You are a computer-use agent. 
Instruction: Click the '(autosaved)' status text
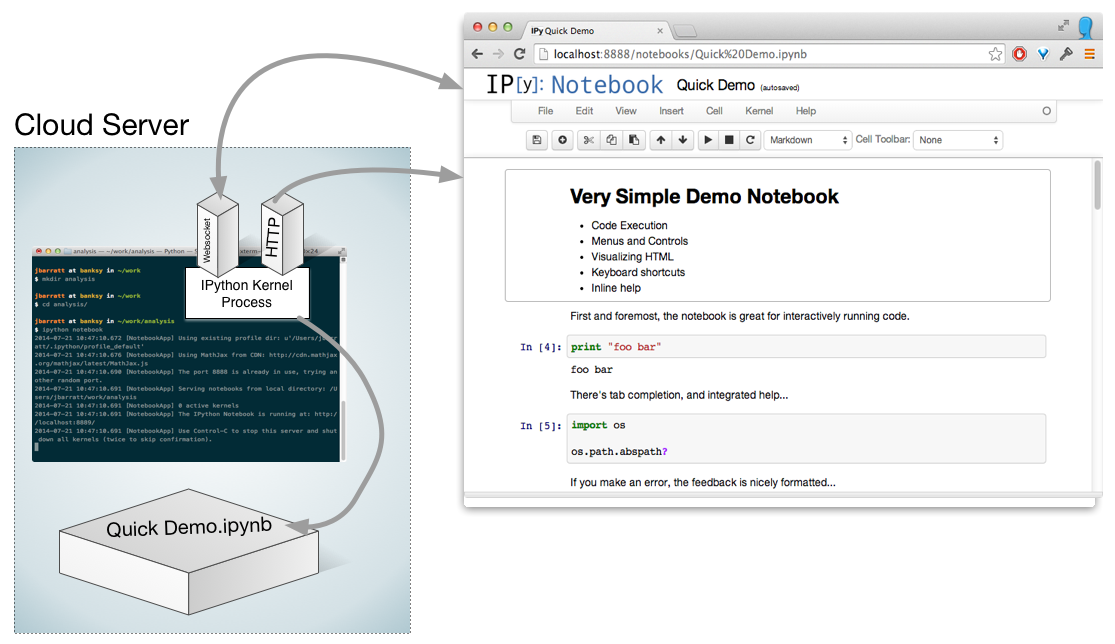[780, 87]
